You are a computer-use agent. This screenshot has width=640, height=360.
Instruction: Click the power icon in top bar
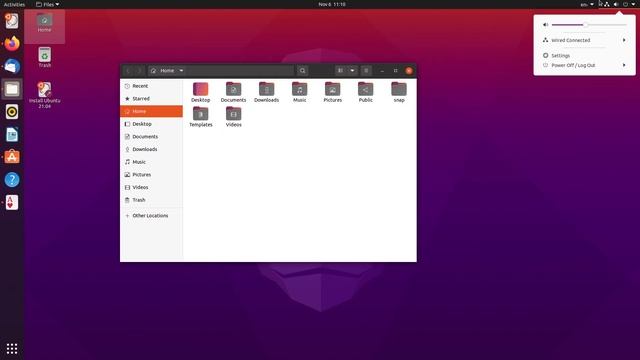625,4
